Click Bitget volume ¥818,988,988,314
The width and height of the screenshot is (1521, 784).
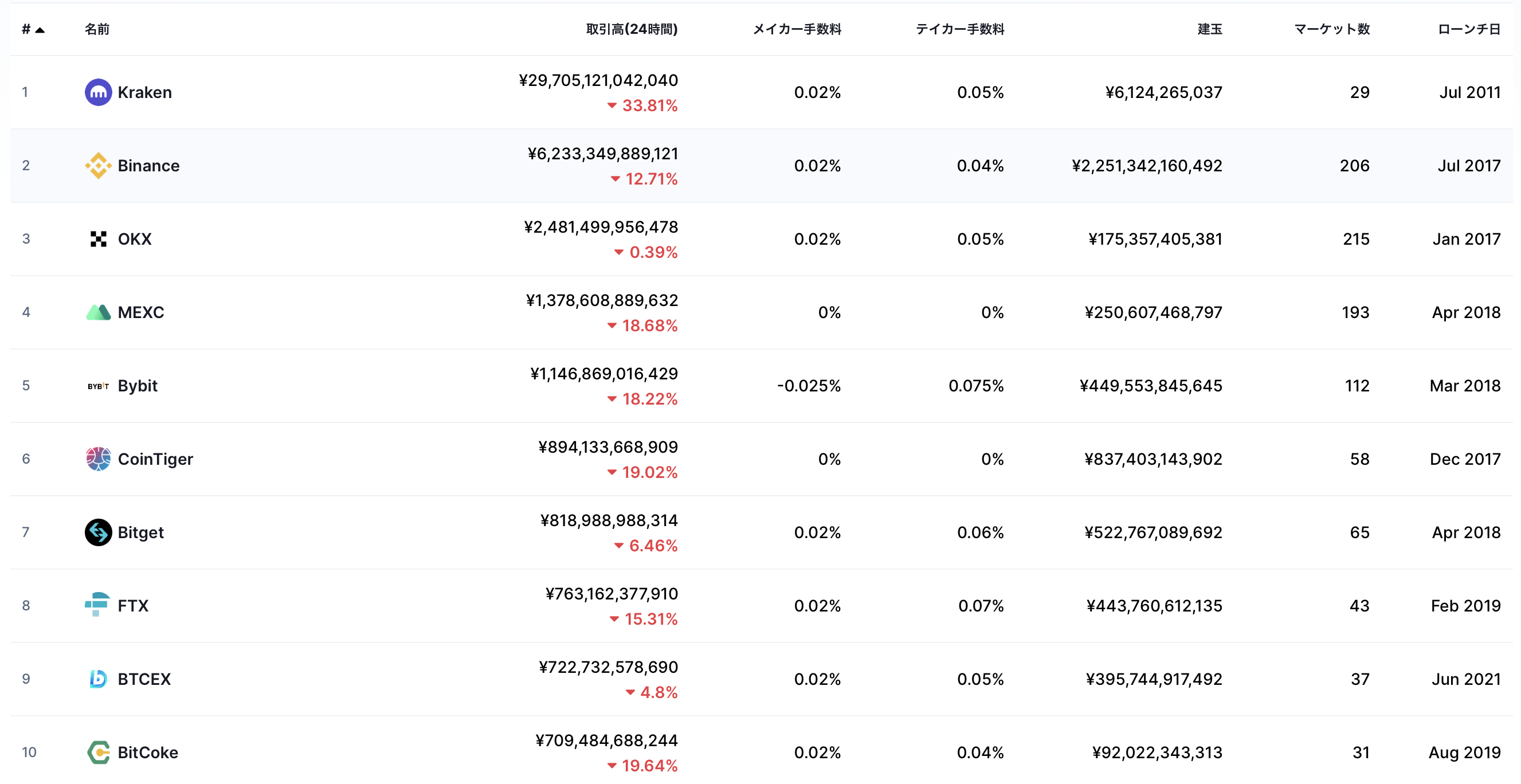click(x=609, y=520)
